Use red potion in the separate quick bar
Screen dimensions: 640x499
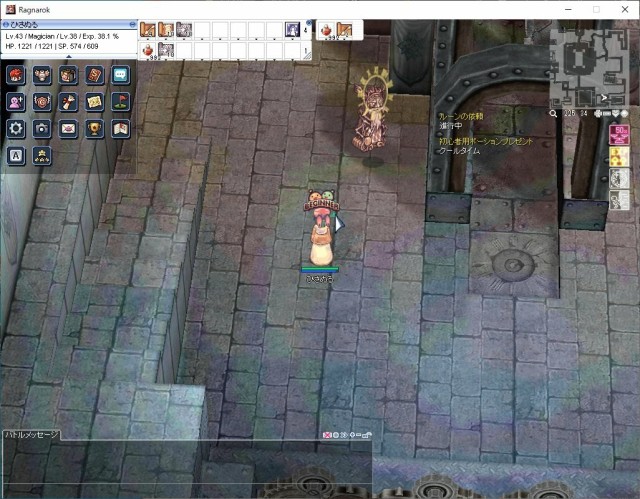point(327,30)
